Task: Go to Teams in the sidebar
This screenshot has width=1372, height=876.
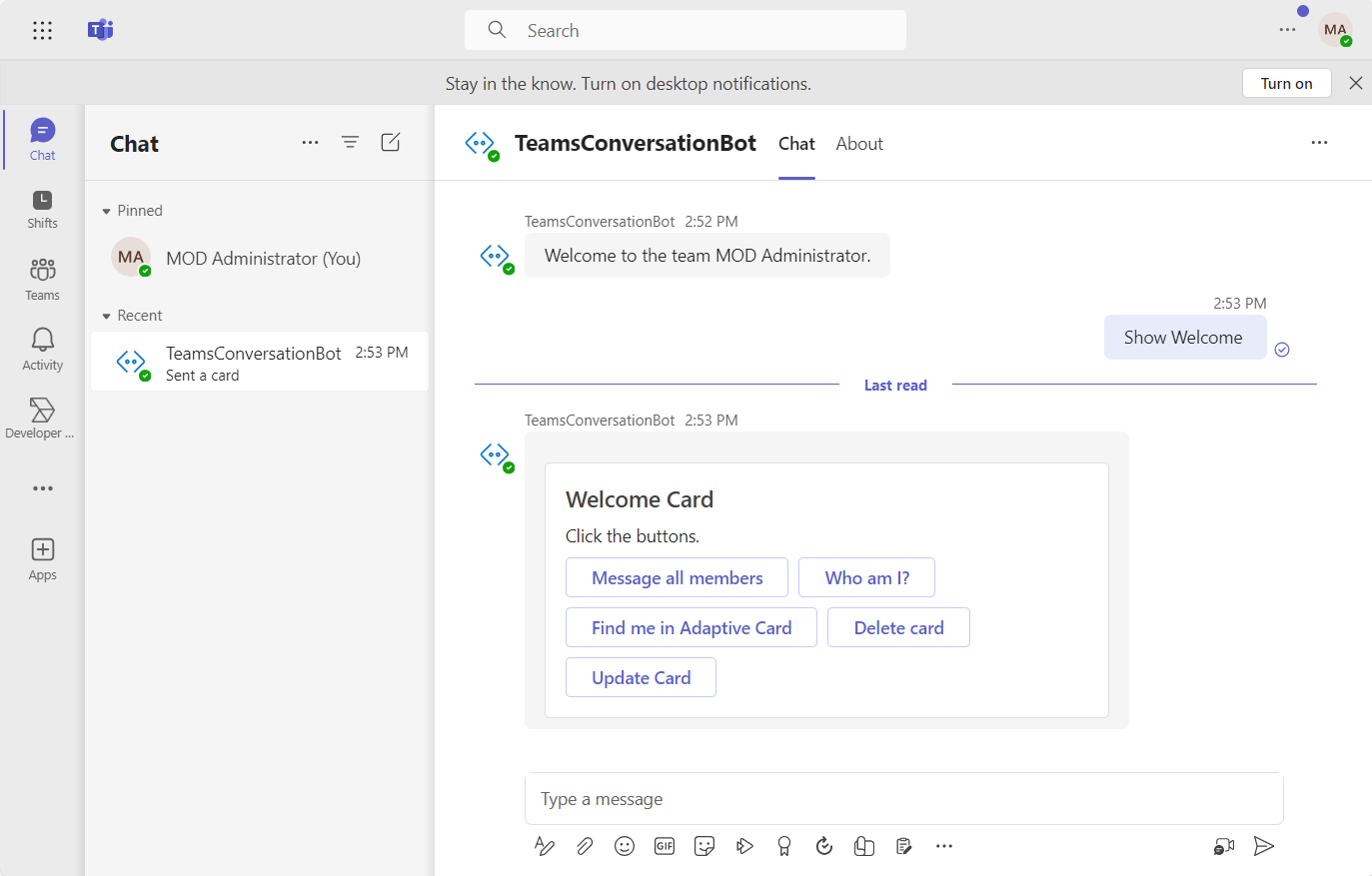Action: coord(42,280)
